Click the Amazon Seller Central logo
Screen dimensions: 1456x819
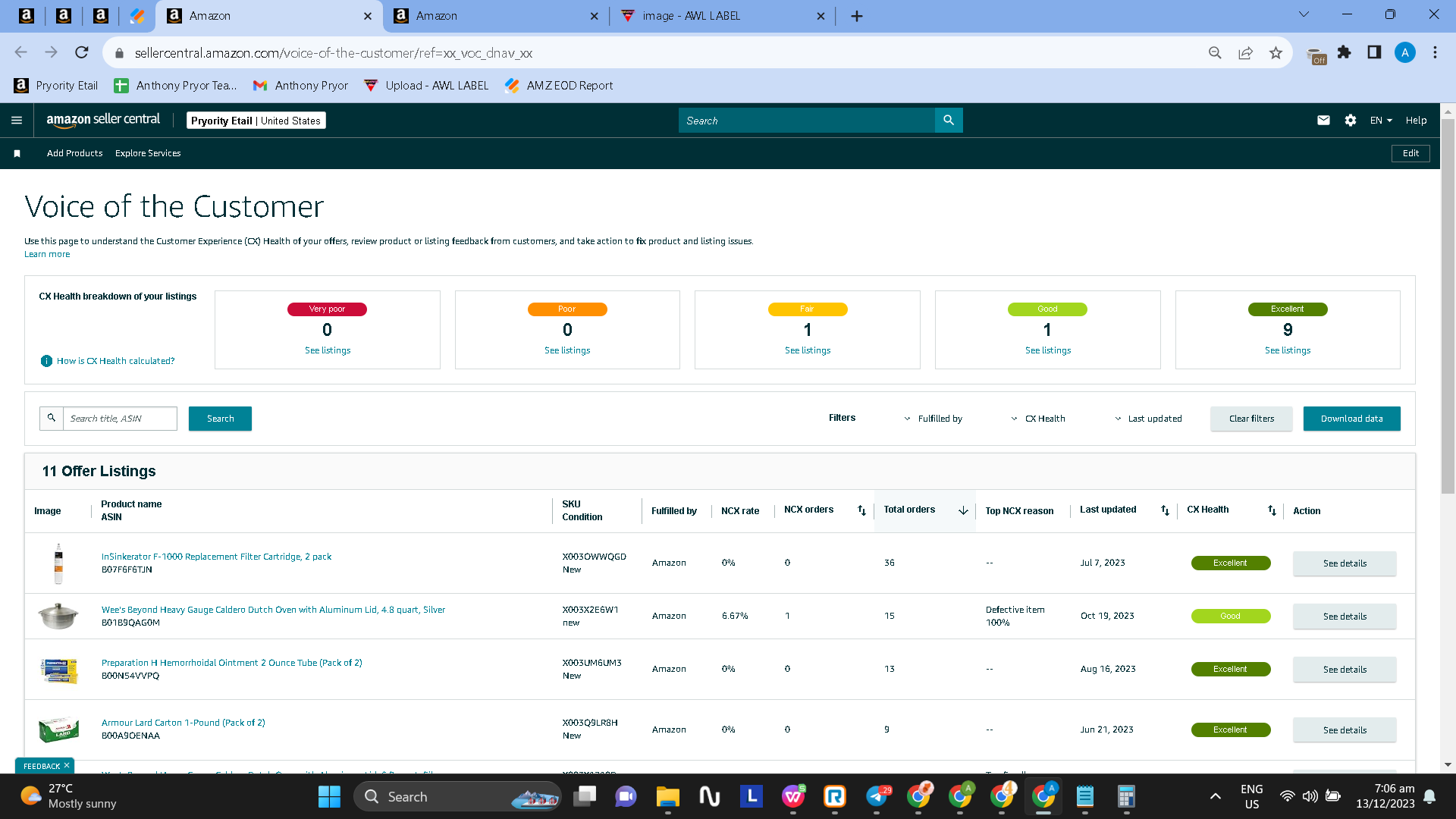[x=103, y=120]
